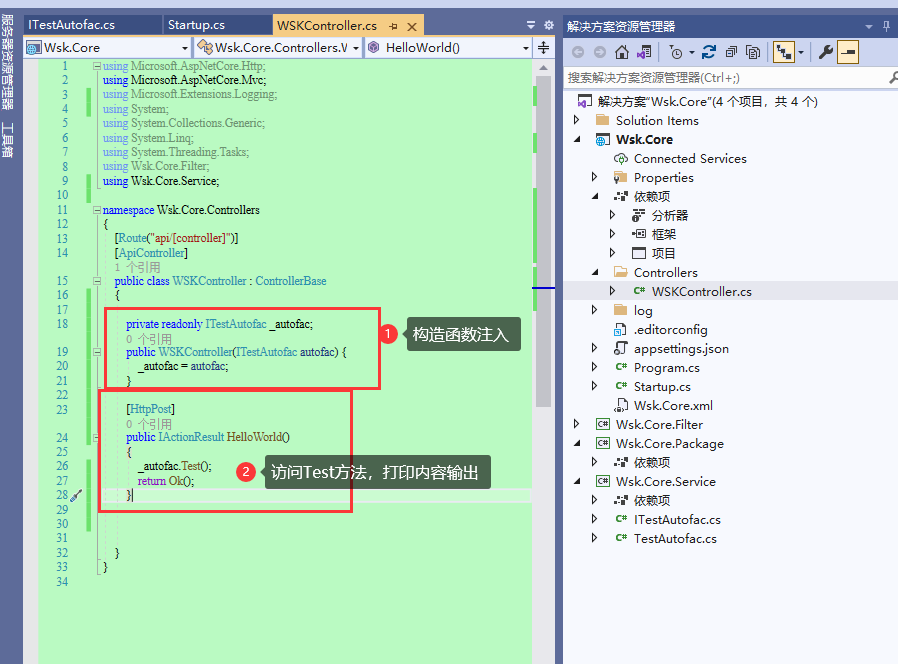Pin the Solution Explorer panel
Viewport: 898px width, 664px height.
pos(887,26)
